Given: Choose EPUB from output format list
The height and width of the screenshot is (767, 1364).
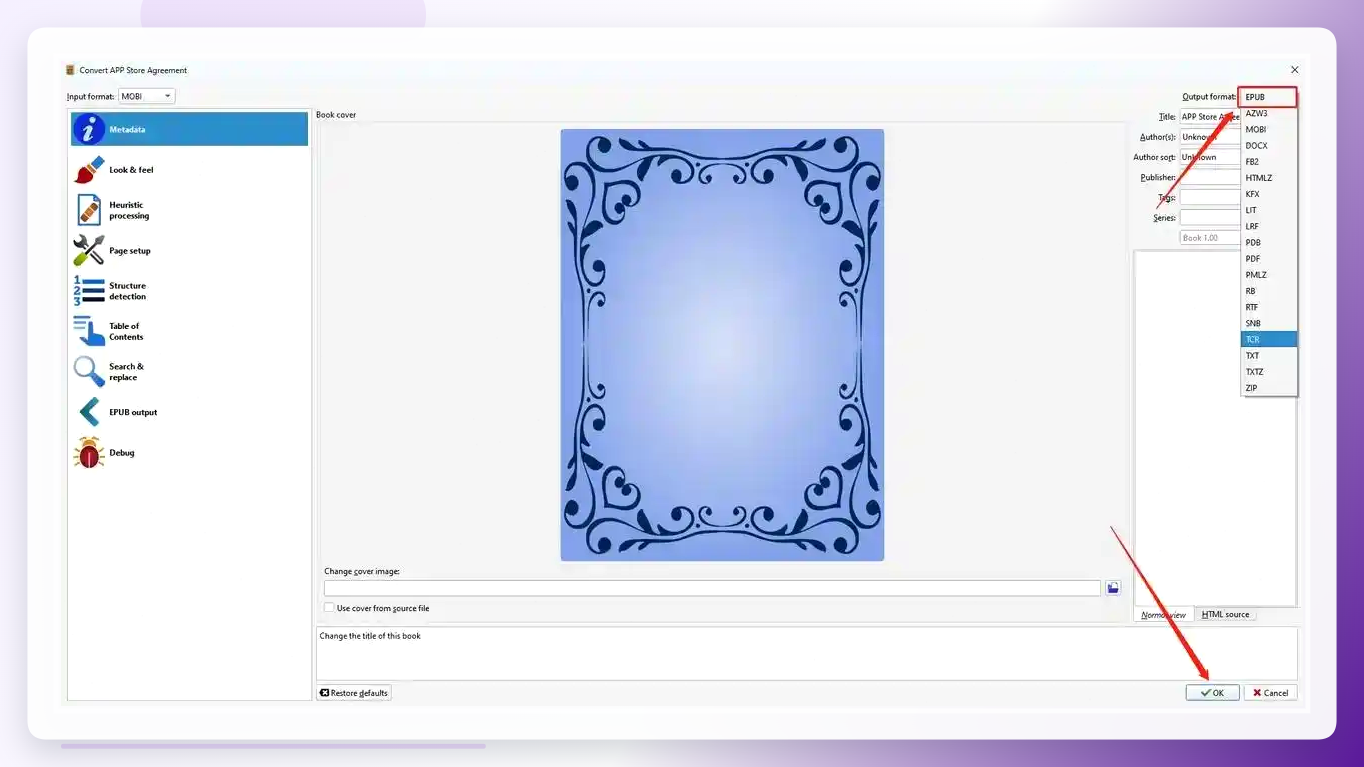Looking at the screenshot, I should click(1268, 97).
